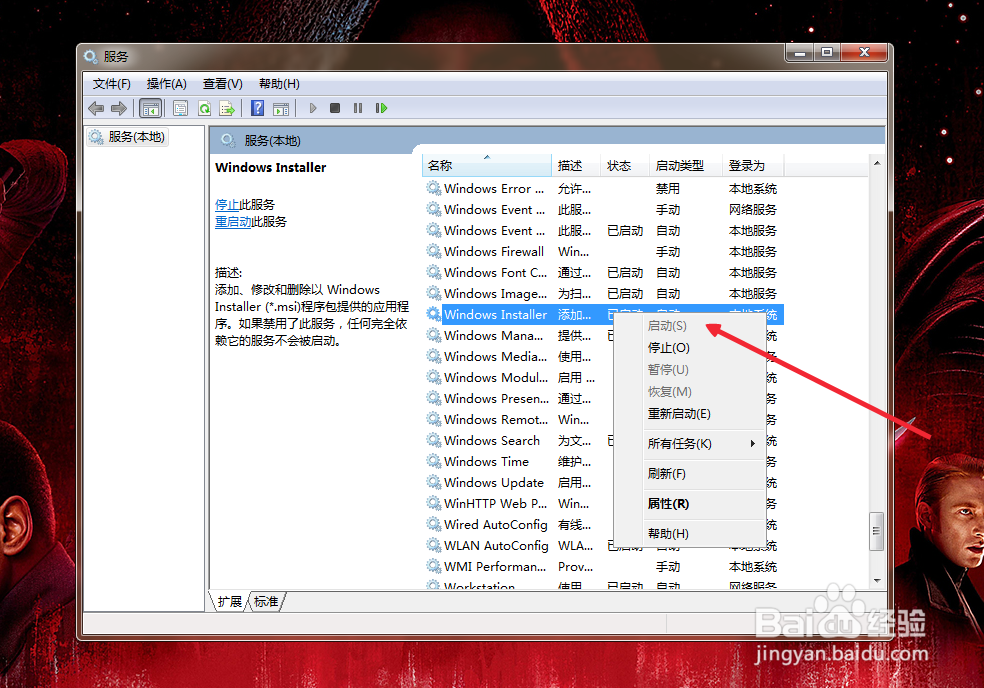Screen dimensions: 984x688
Task: Click gear icon of Windows Error row
Action: pos(434,188)
